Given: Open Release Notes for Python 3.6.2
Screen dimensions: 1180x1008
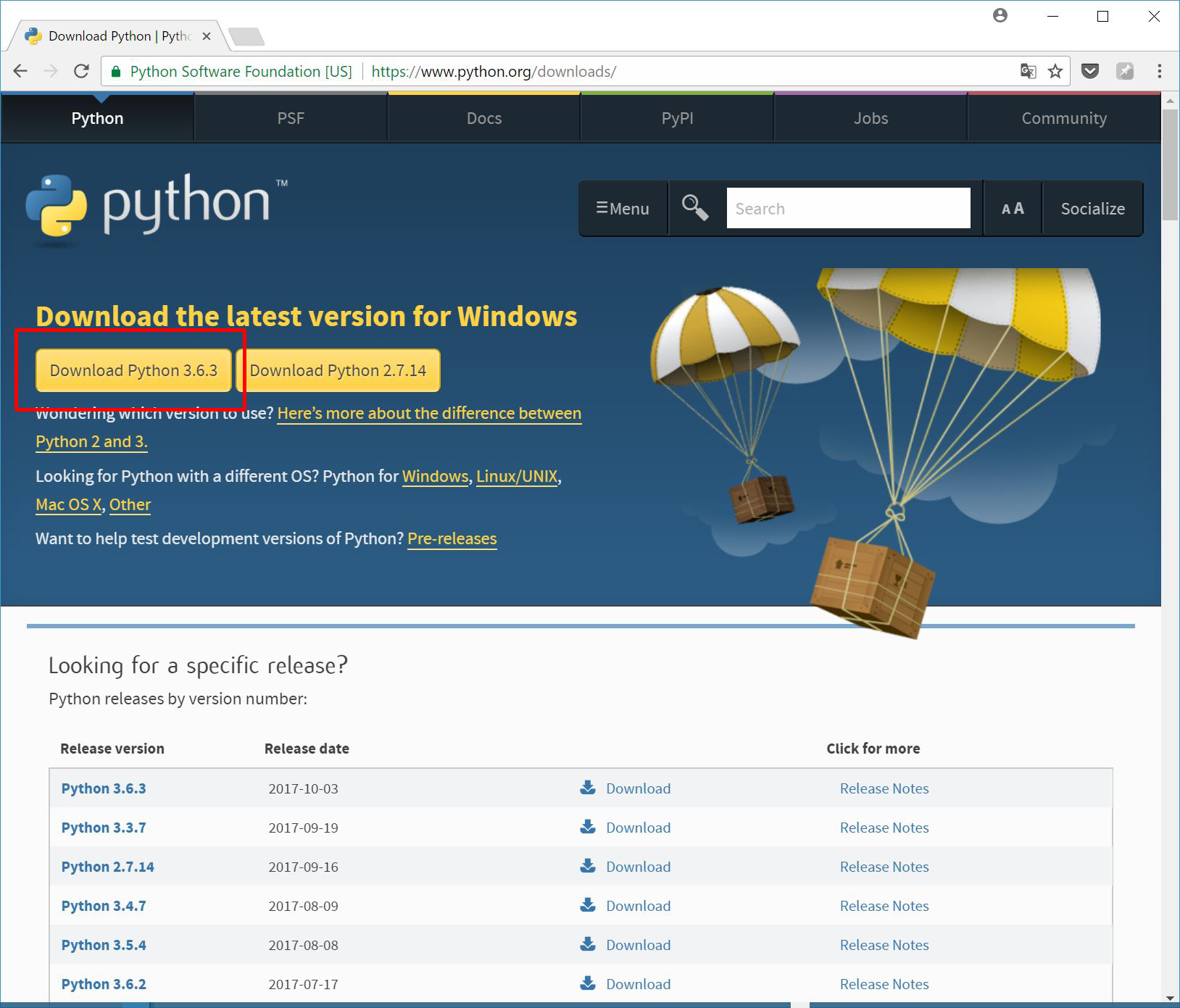Looking at the screenshot, I should (884, 984).
